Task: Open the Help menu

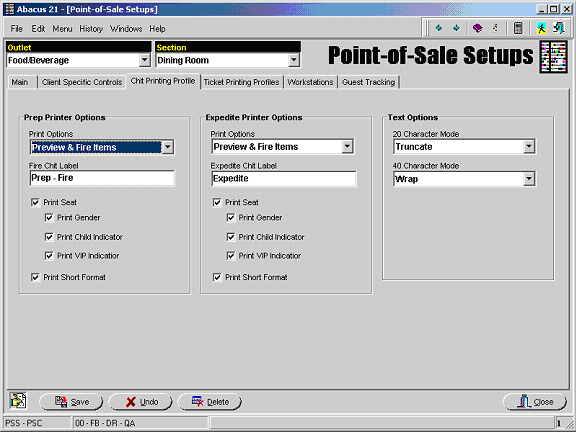Action: tap(157, 29)
